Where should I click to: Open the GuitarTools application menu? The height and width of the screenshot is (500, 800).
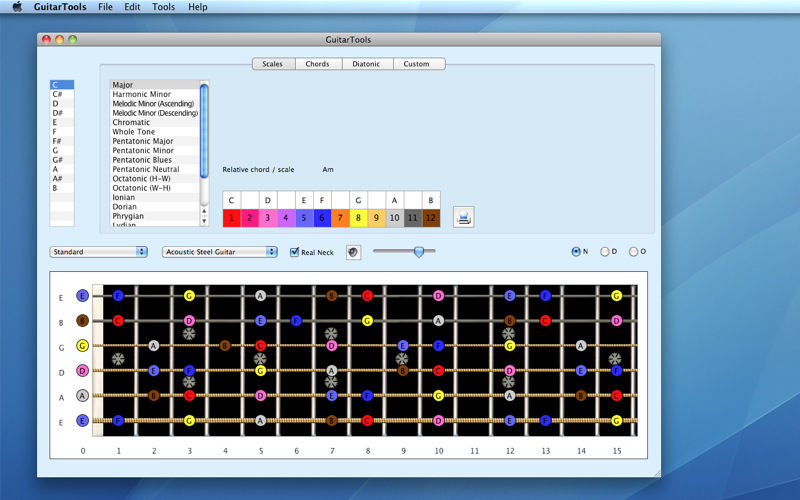click(x=60, y=7)
